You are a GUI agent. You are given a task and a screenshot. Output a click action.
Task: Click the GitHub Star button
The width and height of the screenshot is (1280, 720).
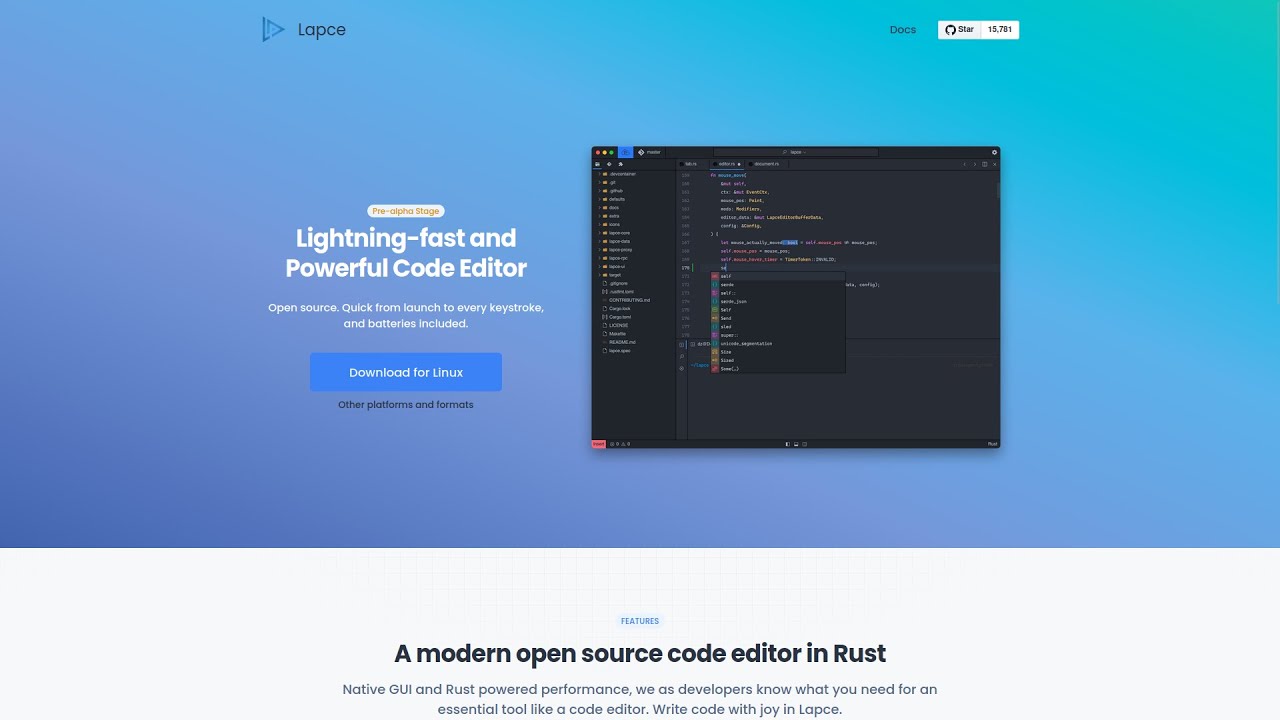(959, 30)
